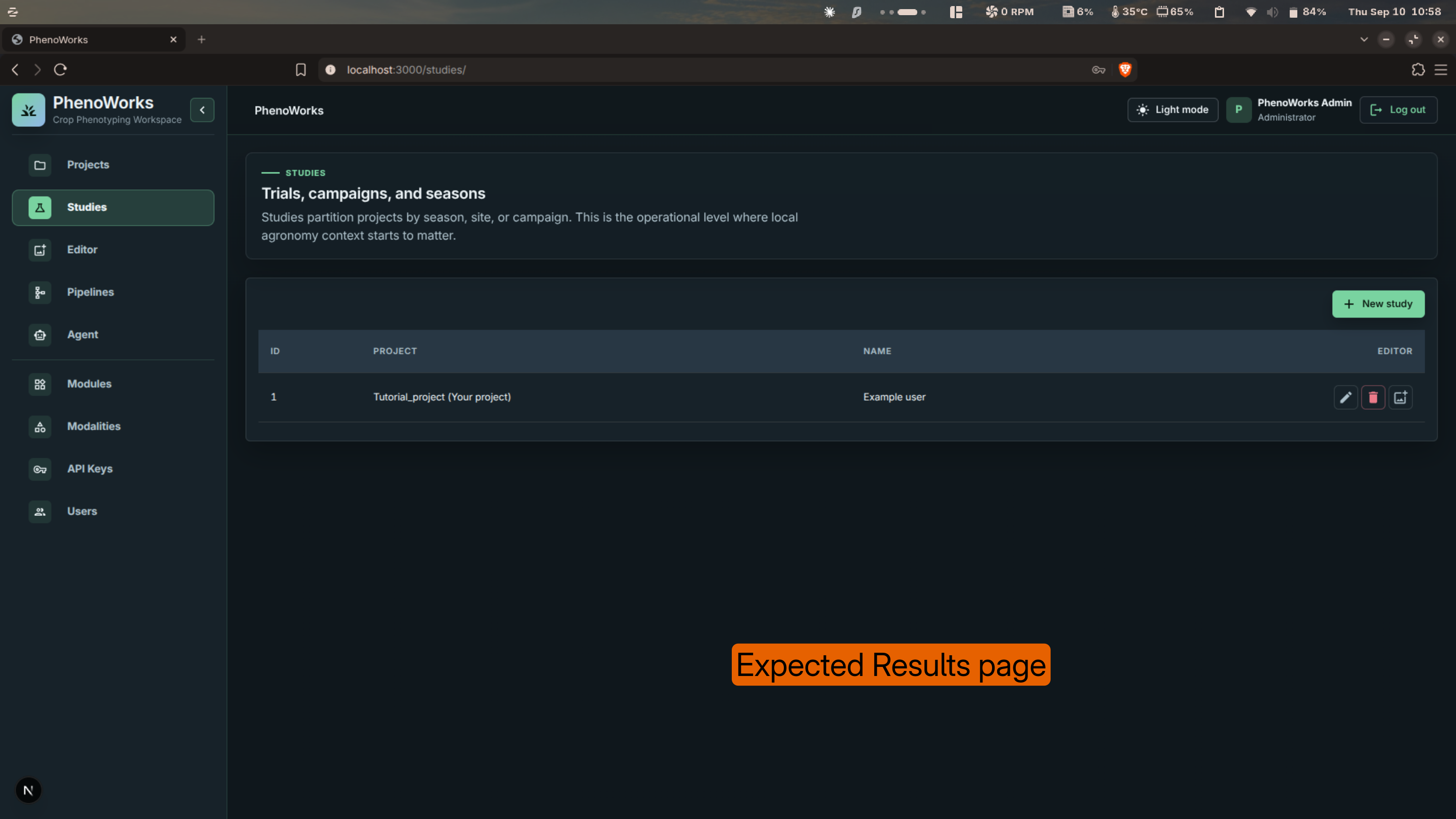
Task: Open the tab list dropdown arrow
Action: [1364, 39]
